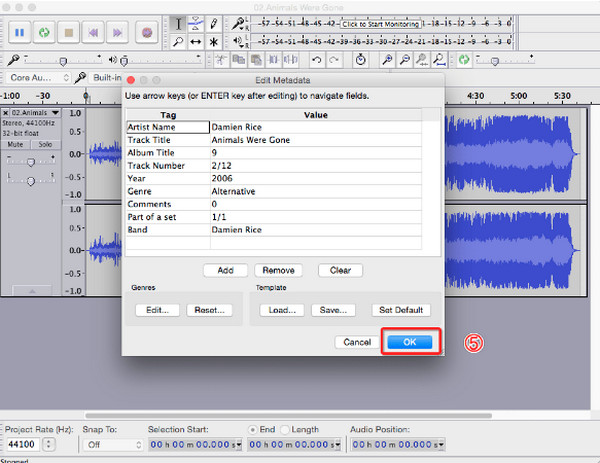The height and width of the screenshot is (463, 600).
Task: Skip to start of the track
Action: [x=93, y=33]
